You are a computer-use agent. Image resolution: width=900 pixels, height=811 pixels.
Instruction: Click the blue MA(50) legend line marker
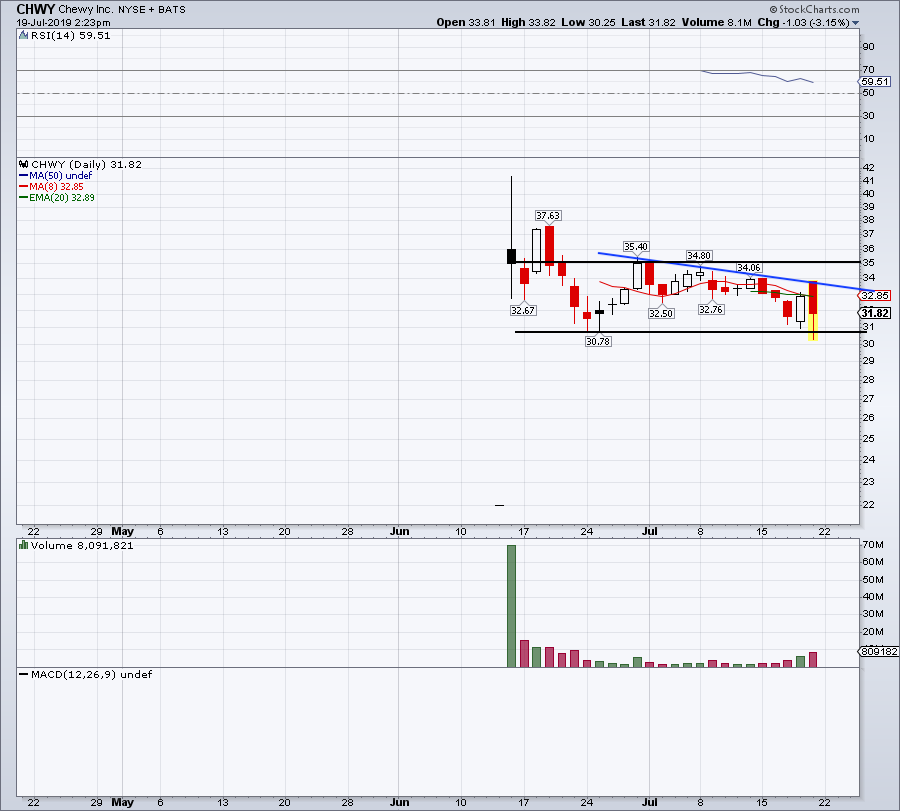tap(24, 176)
